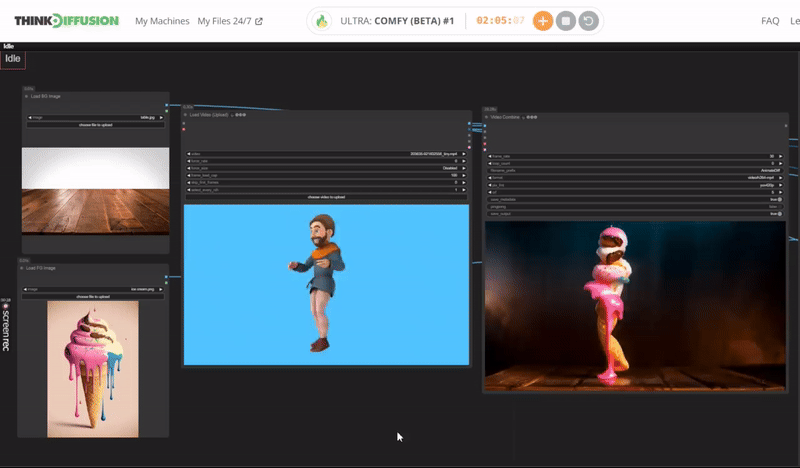Screen dimensions: 800x468
Task: Click the orange plus button in header
Action: pyautogui.click(x=542, y=21)
